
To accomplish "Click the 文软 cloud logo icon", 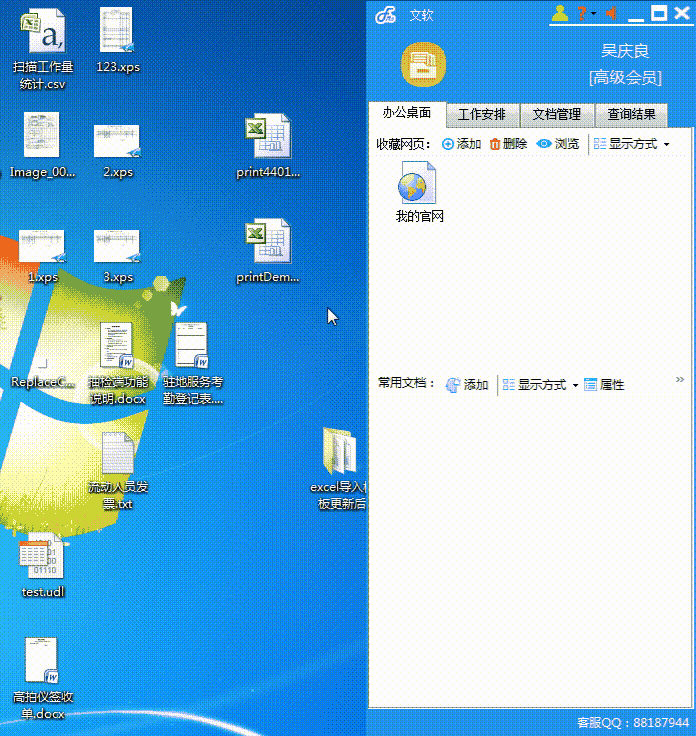I will coord(386,15).
